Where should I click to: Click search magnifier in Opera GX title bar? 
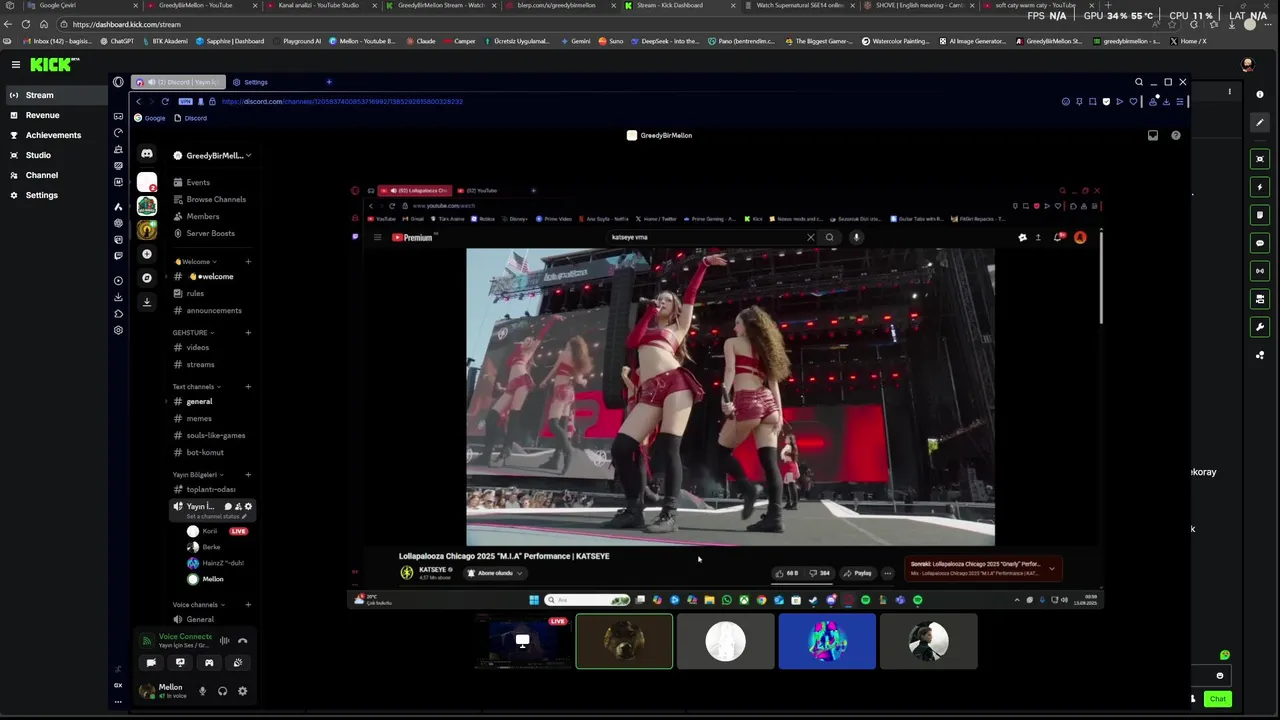[1139, 82]
